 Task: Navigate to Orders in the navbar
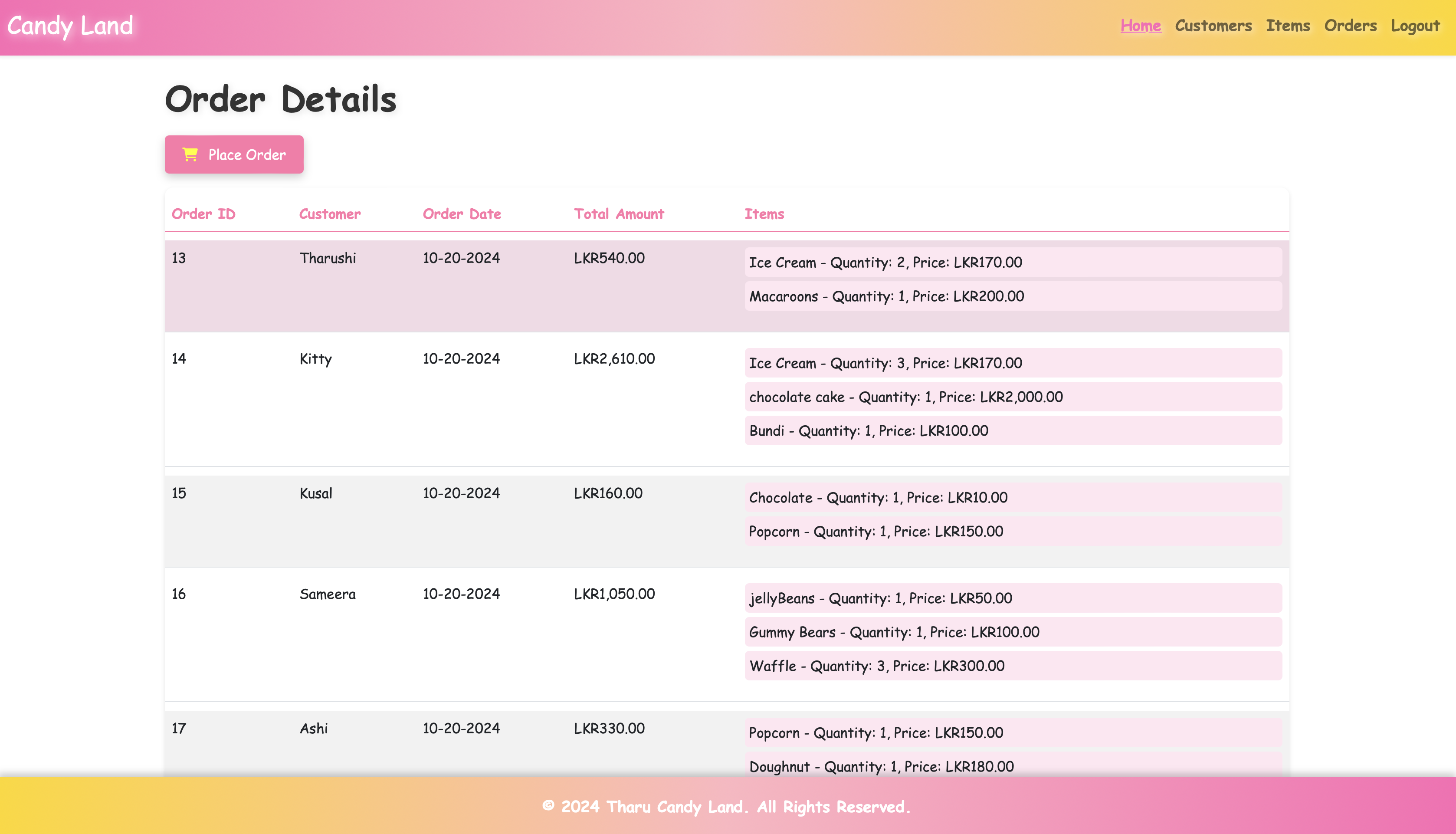1350,26
